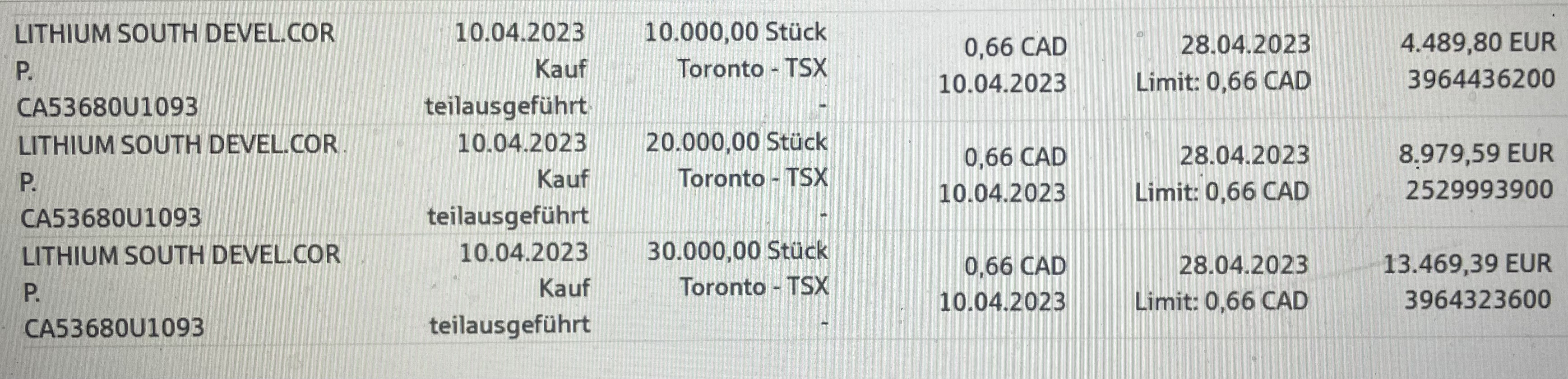Click the 20.000,00 Stück quantity cell
The width and height of the screenshot is (1568, 379).
(736, 143)
